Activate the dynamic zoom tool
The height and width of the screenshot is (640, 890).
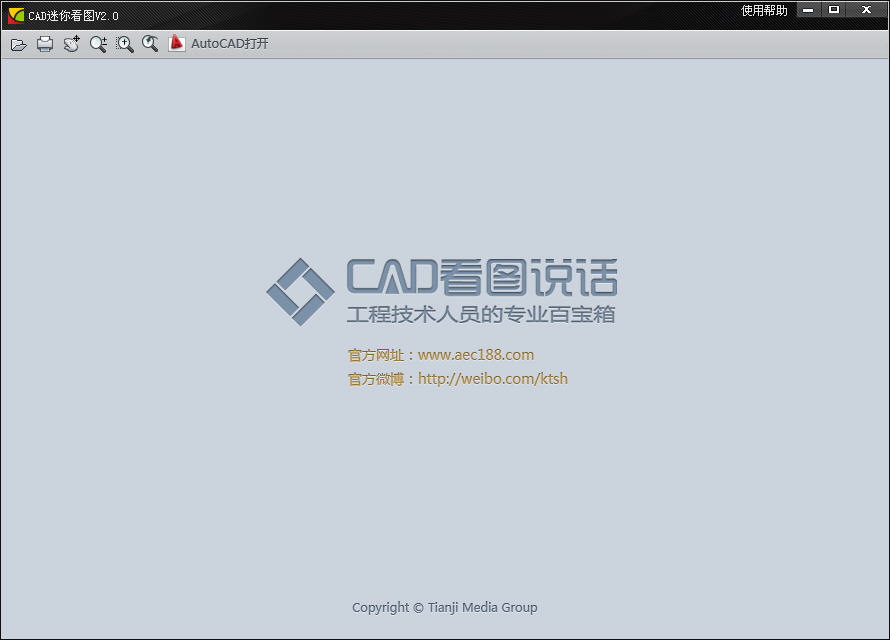click(x=97, y=43)
